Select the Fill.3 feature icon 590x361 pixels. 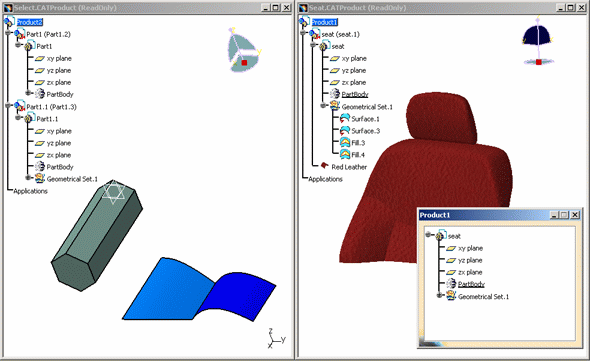pos(345,142)
